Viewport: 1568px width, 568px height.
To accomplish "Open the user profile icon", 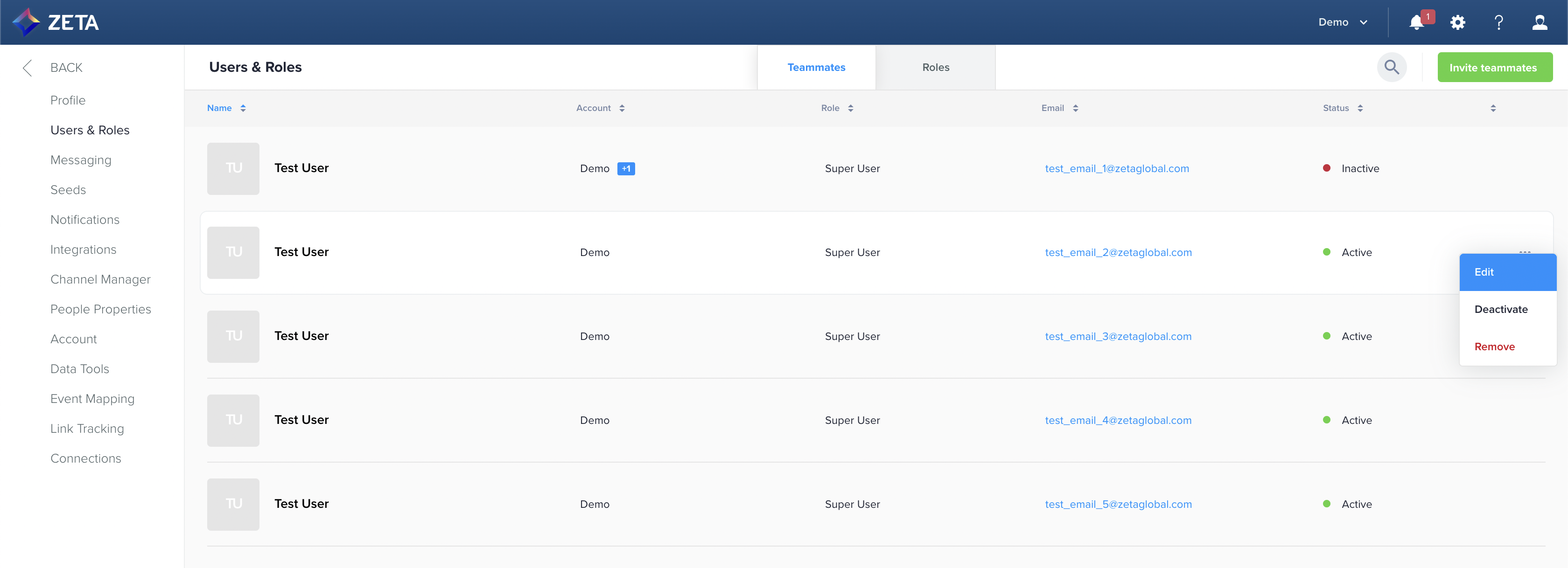I will click(x=1540, y=22).
